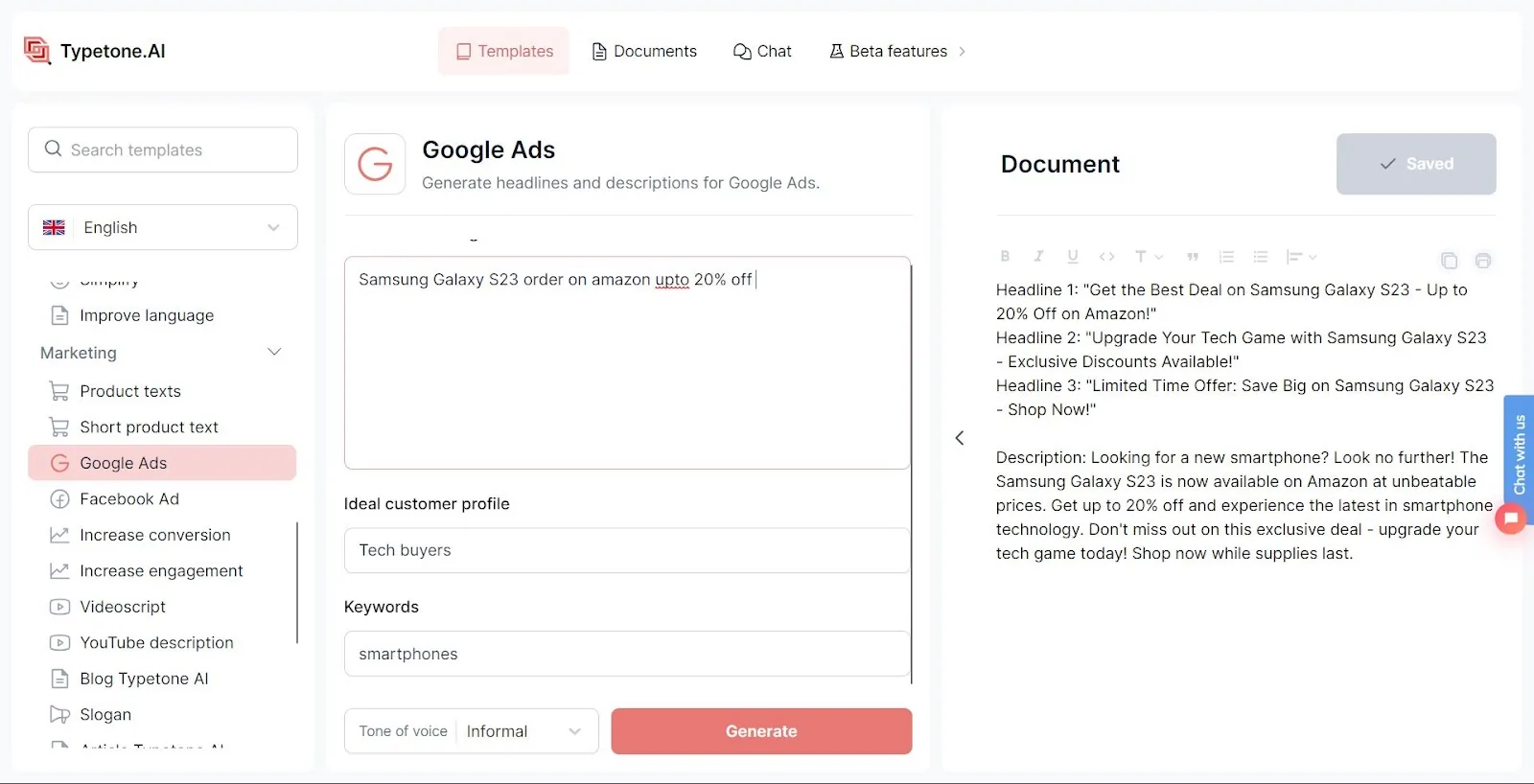1534x784 pixels.
Task: Click the Videoscript play icon
Action: pyautogui.click(x=59, y=607)
